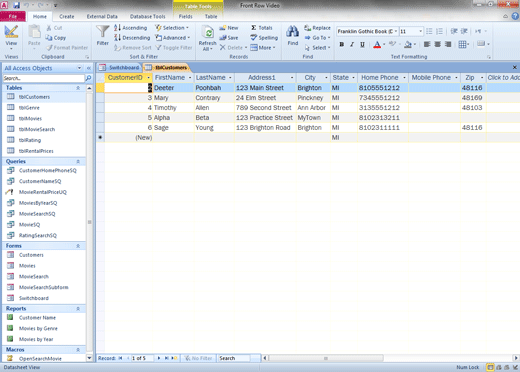520x372 pixels.
Task: Collapse the Tables group in navigation pane
Action: tap(78, 88)
